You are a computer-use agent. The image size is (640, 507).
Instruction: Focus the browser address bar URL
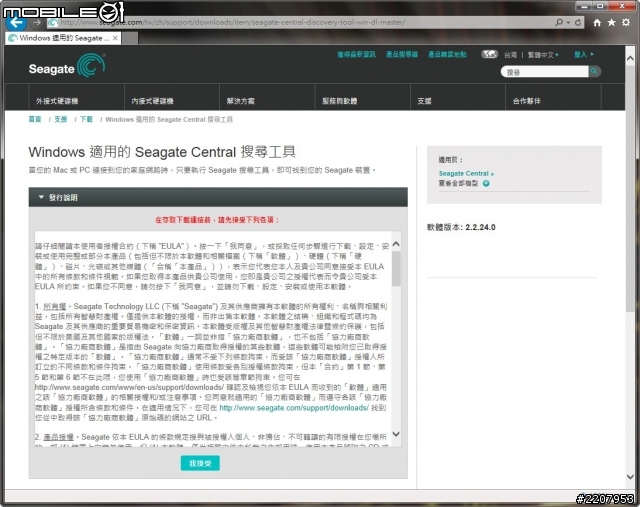(233, 22)
